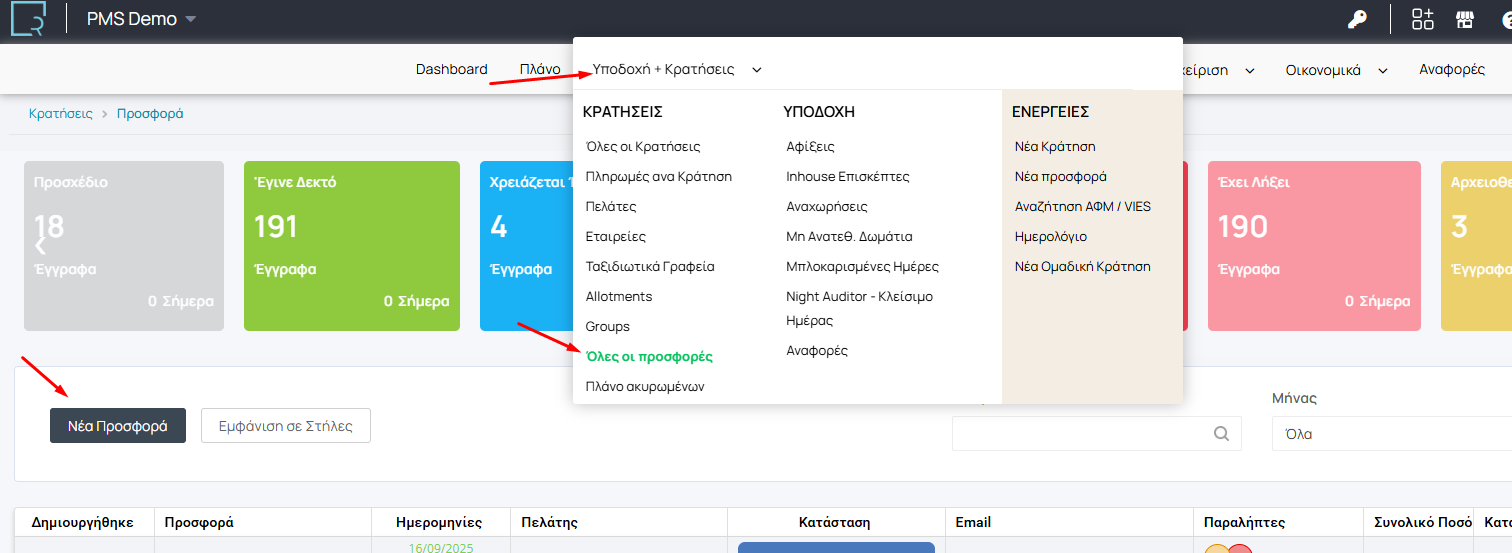Collapse the Υποδοχή + Κρατήσεις menu chevron
Screen dimensions: 1512x553
point(757,70)
